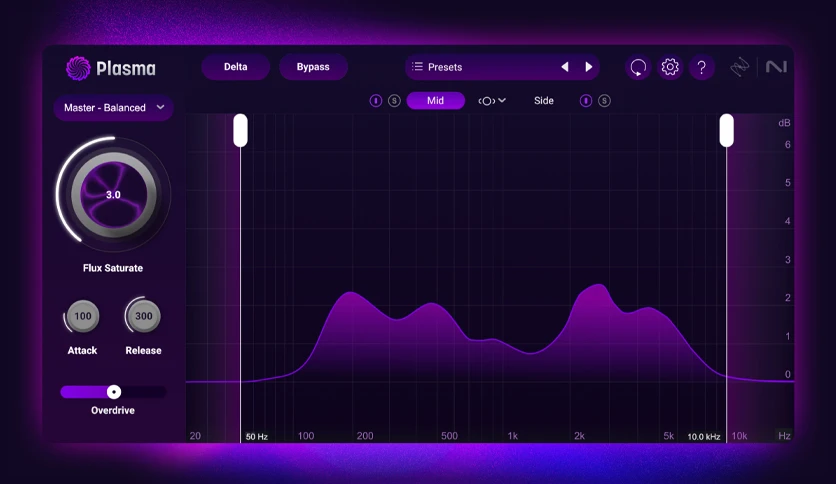Viewport: 836px width, 484px height.
Task: Click the Attack label
Action: click(82, 351)
